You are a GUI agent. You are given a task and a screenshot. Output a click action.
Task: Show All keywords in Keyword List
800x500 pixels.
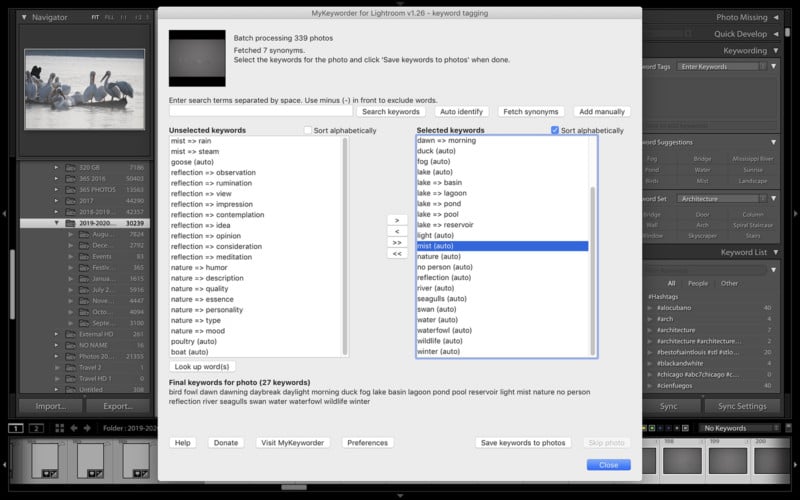[671, 284]
